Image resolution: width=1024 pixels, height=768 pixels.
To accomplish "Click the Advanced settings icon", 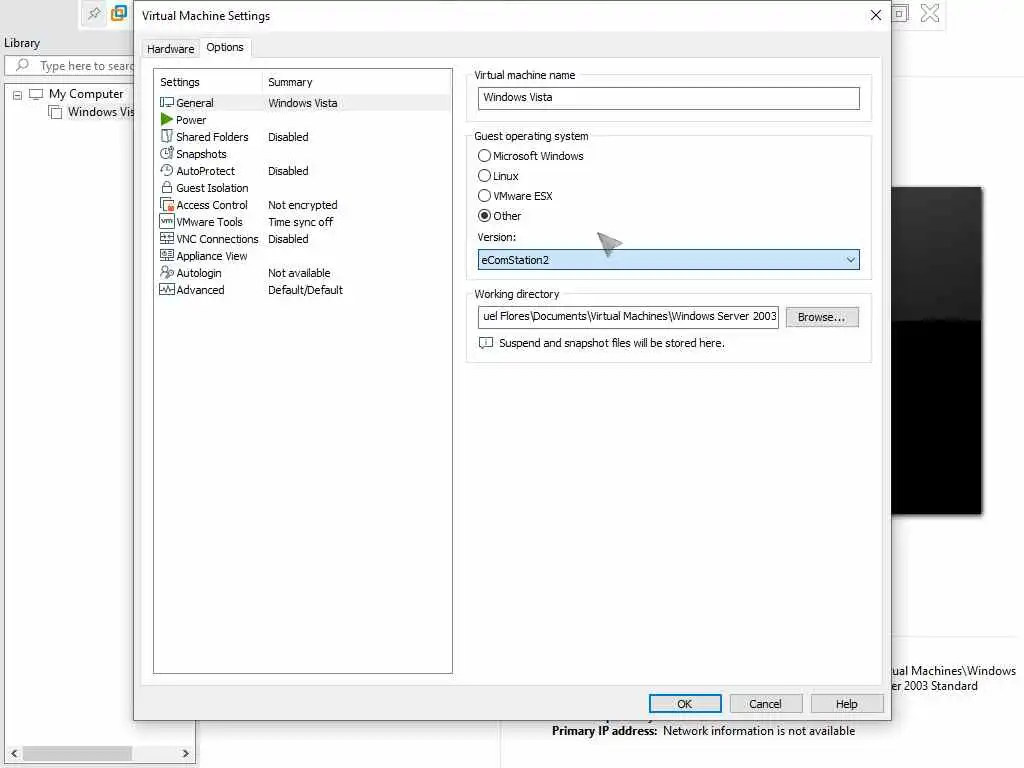I will tap(167, 289).
